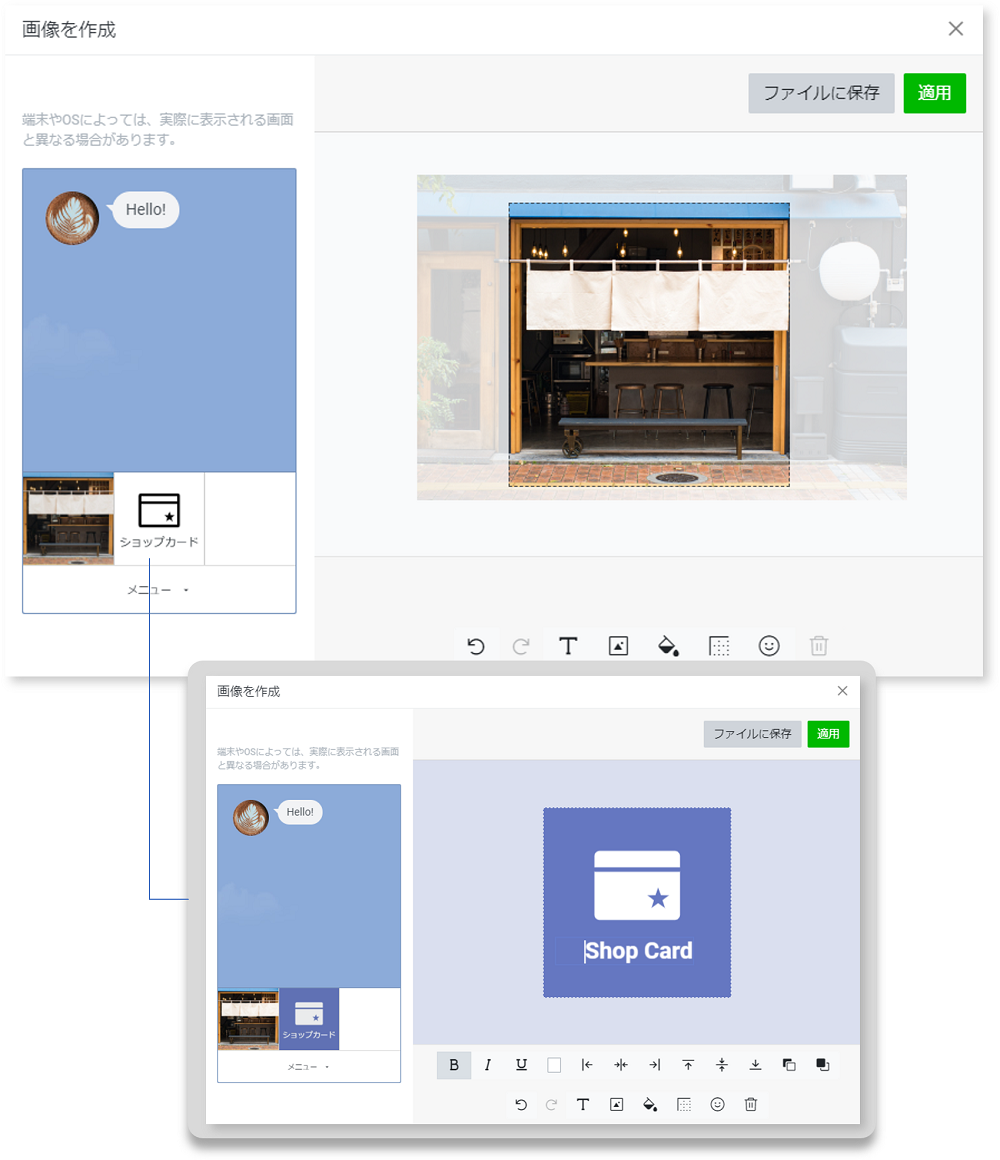Click the emoji icon in shop photo editor

coord(769,646)
